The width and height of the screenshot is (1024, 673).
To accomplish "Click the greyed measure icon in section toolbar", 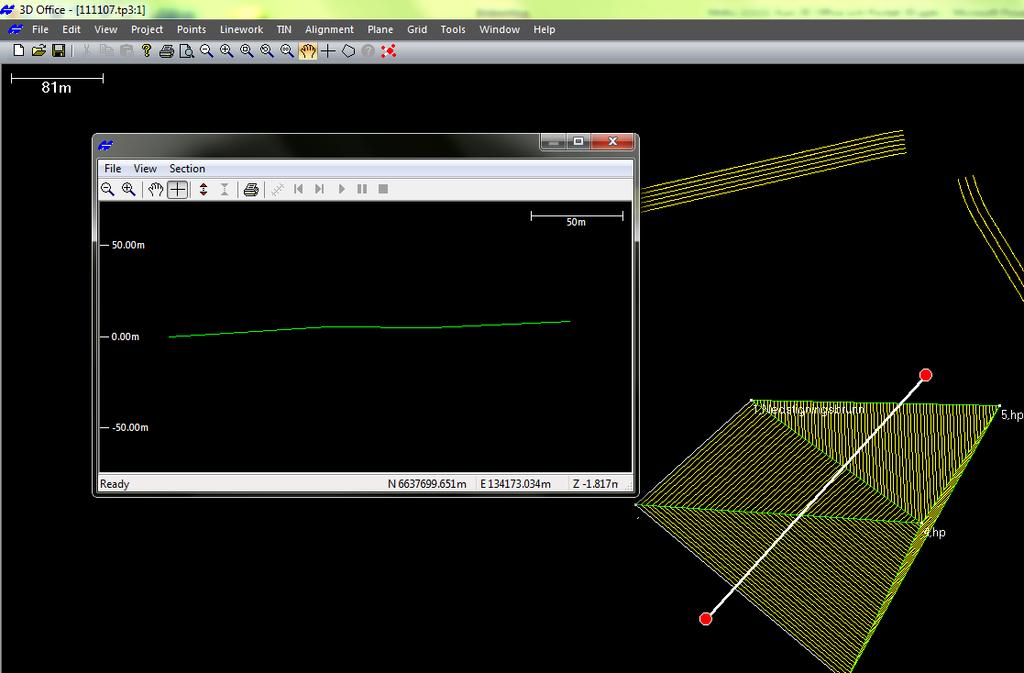I will pyautogui.click(x=278, y=189).
